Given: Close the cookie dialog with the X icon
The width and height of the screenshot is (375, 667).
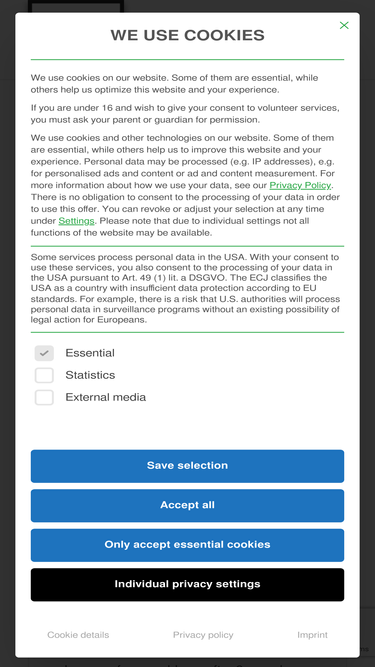Looking at the screenshot, I should point(344,26).
